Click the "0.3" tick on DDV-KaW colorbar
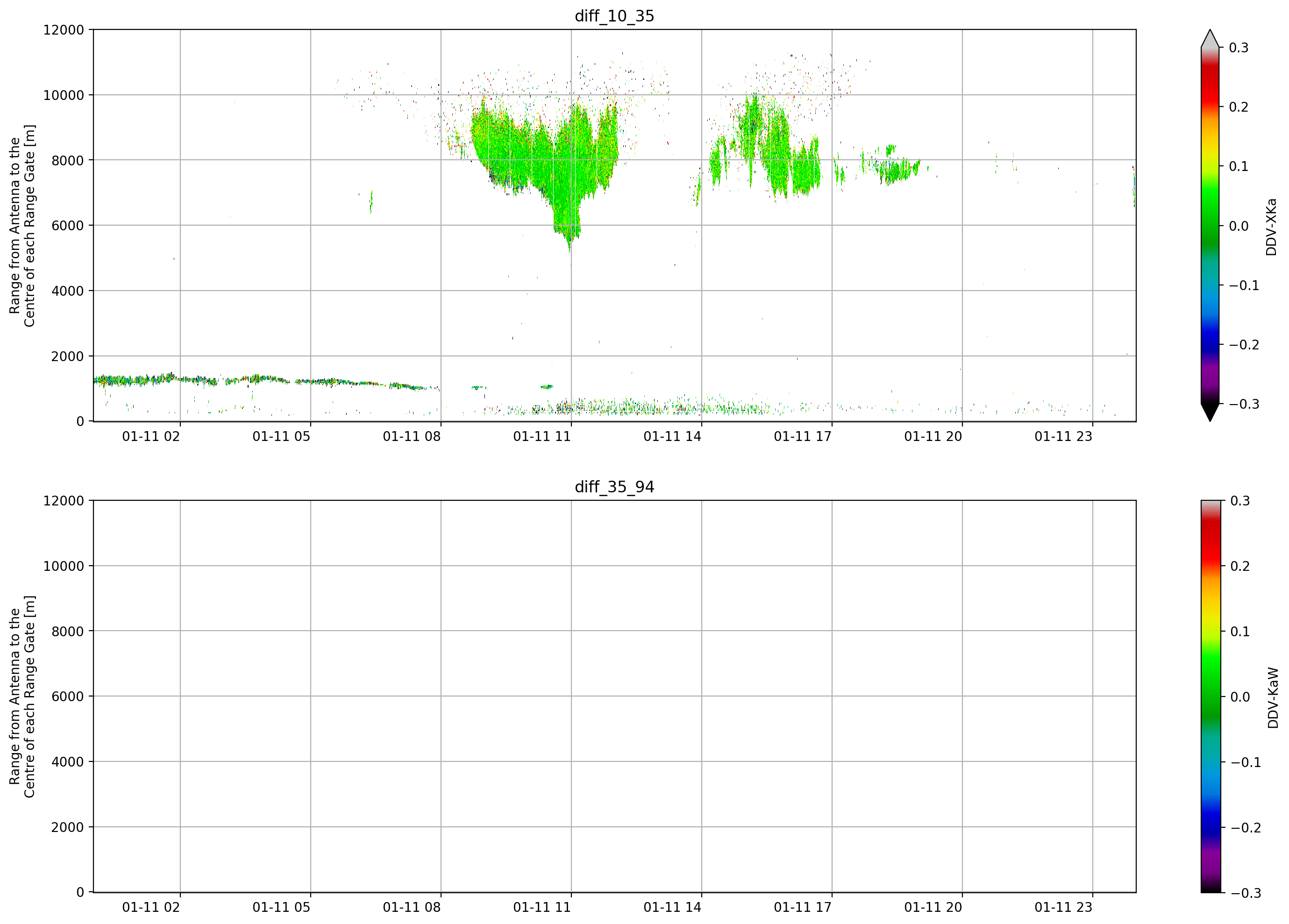The height and width of the screenshot is (924, 1289). coord(1240,501)
